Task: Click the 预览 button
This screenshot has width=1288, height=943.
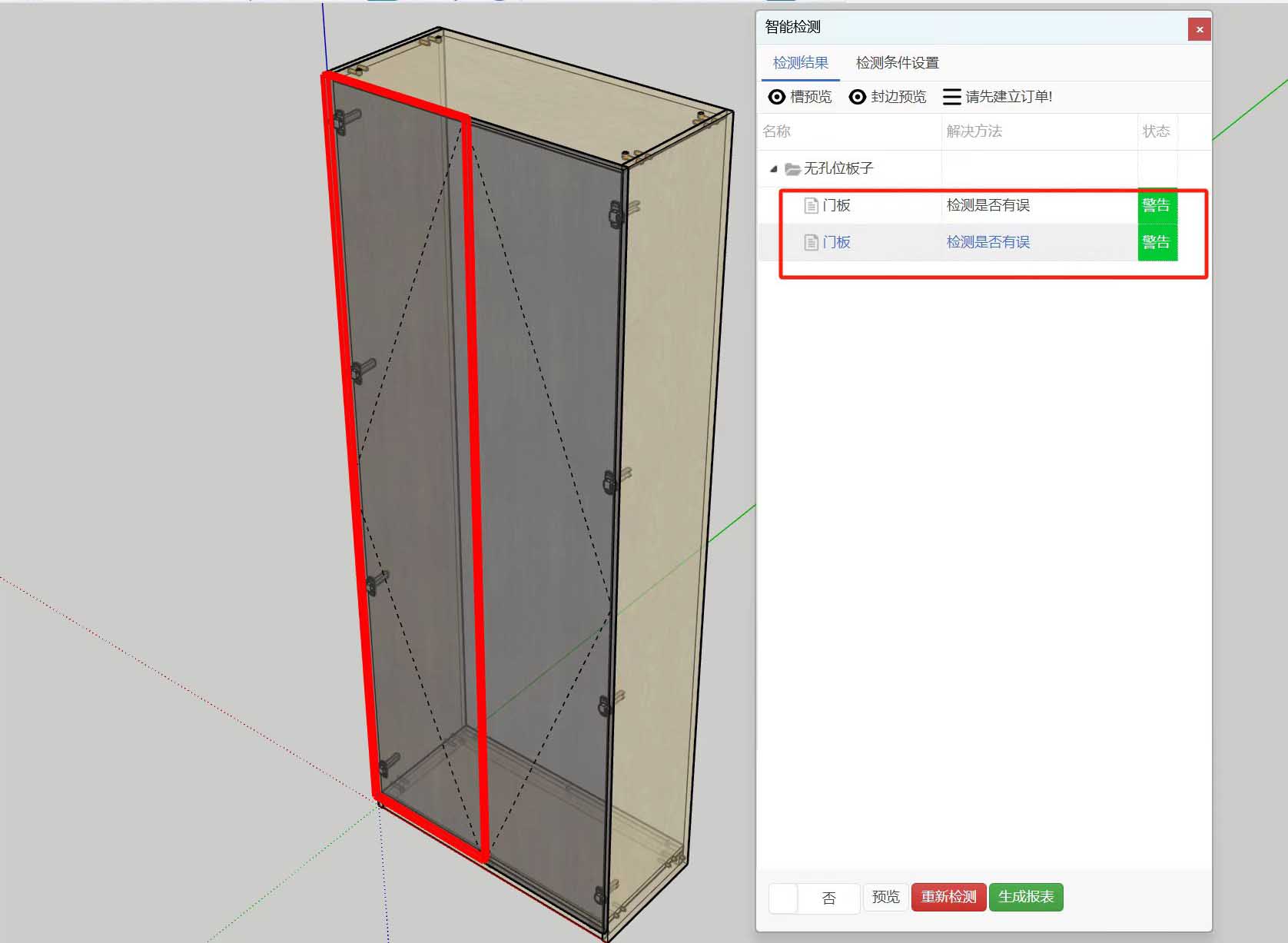Action: tap(885, 897)
